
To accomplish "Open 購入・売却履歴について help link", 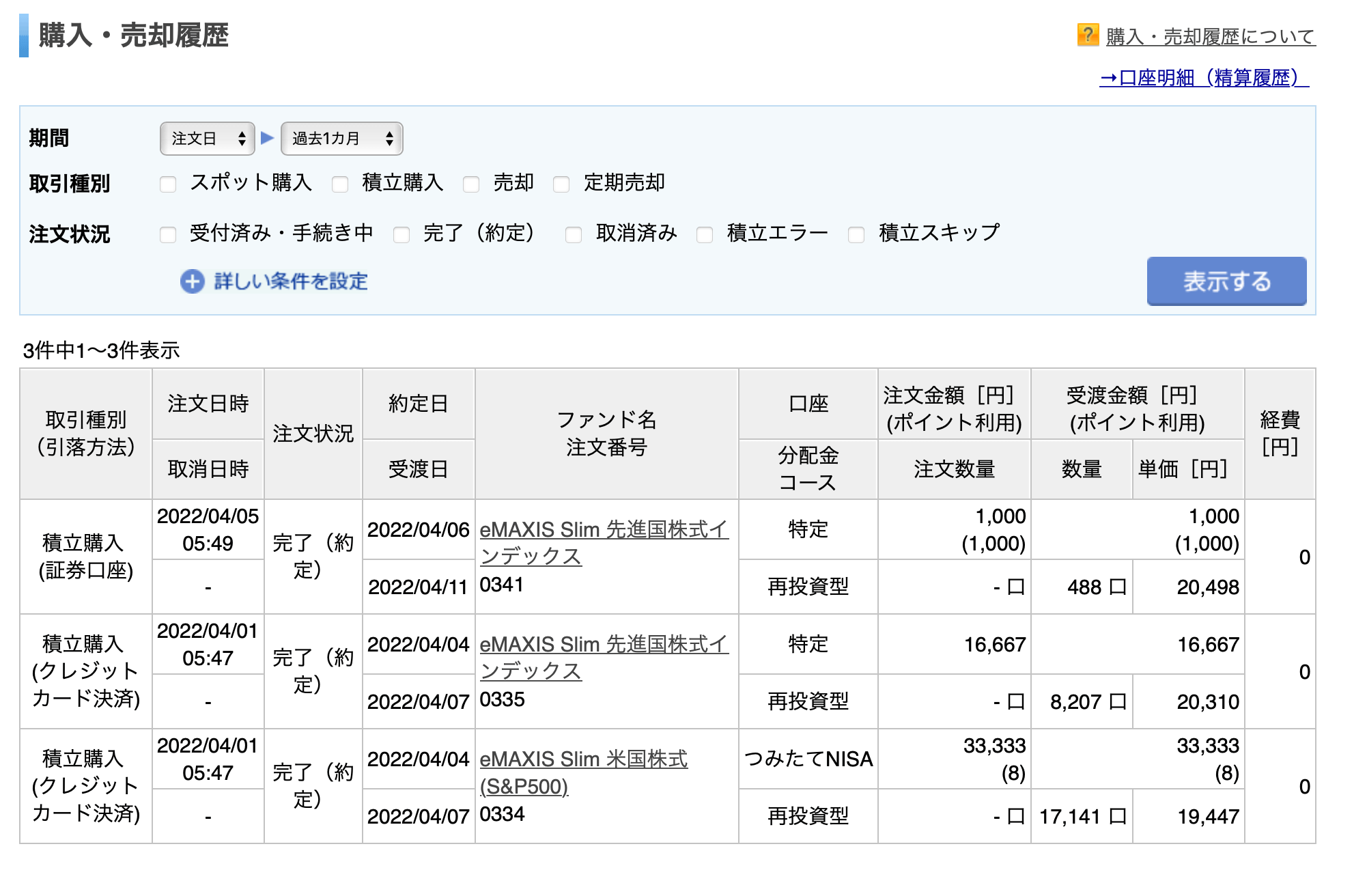I will pyautogui.click(x=1210, y=36).
